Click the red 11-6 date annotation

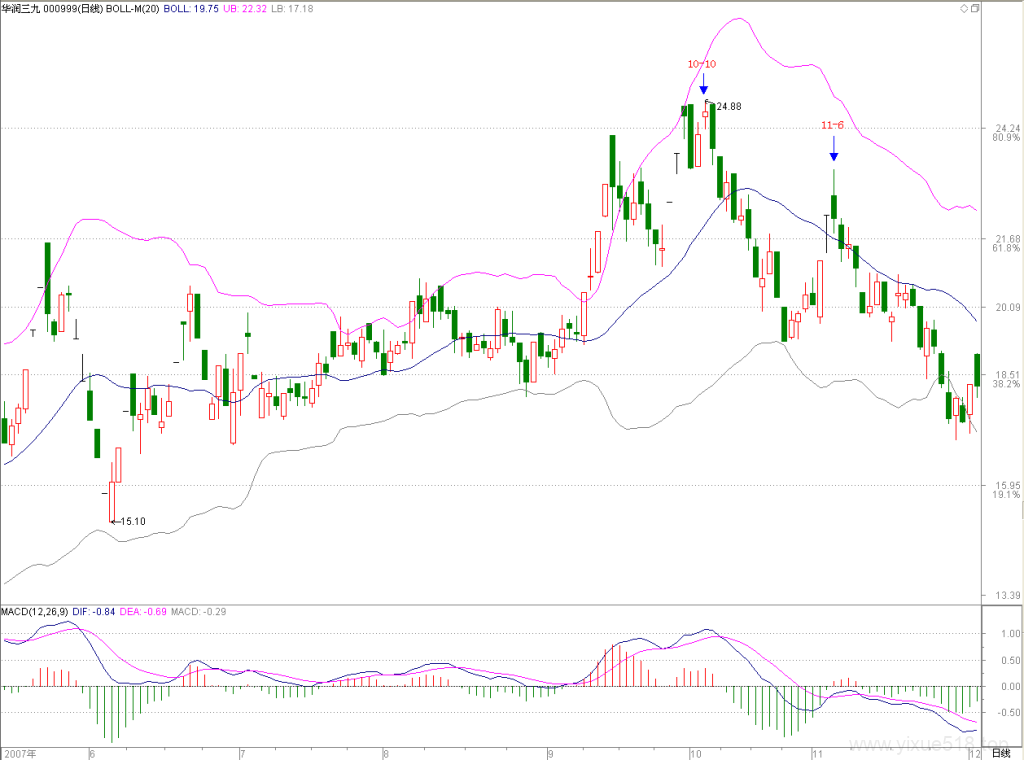[x=832, y=125]
